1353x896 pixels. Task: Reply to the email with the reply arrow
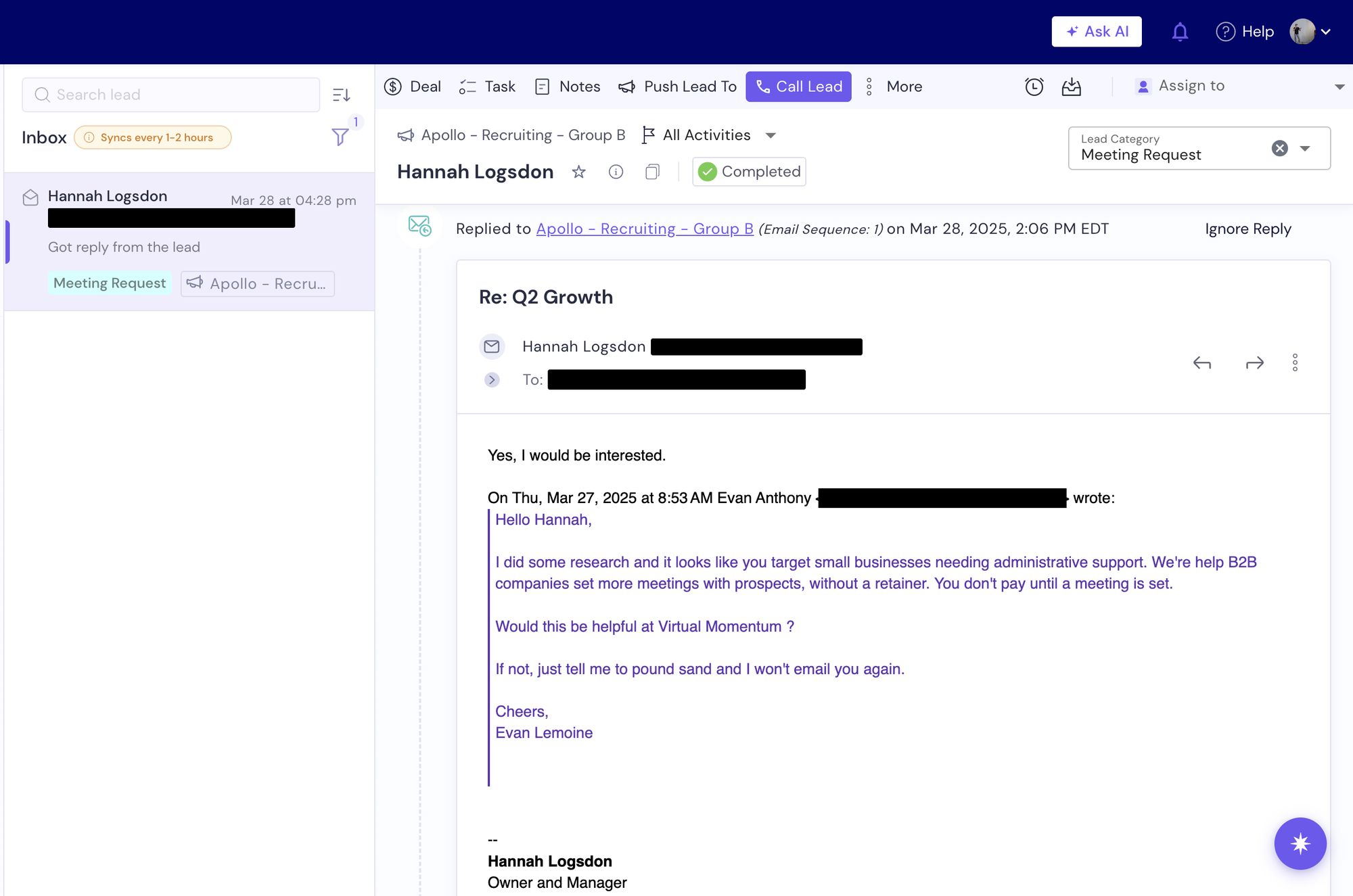click(x=1202, y=363)
